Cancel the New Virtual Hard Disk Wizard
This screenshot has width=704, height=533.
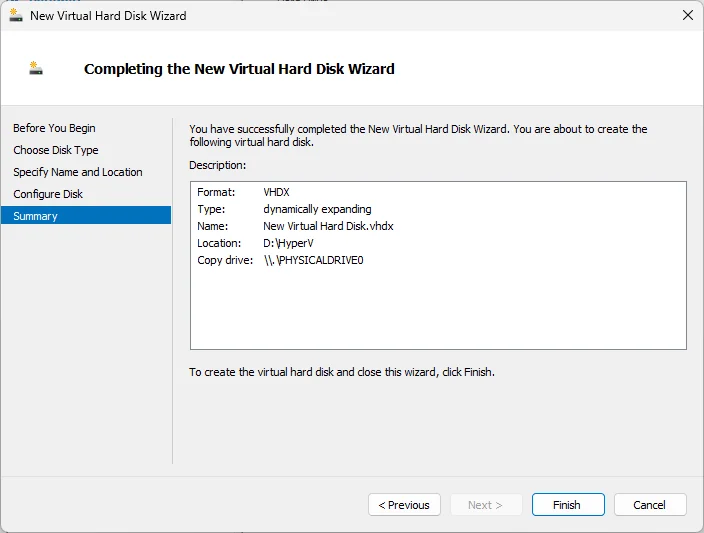click(650, 505)
